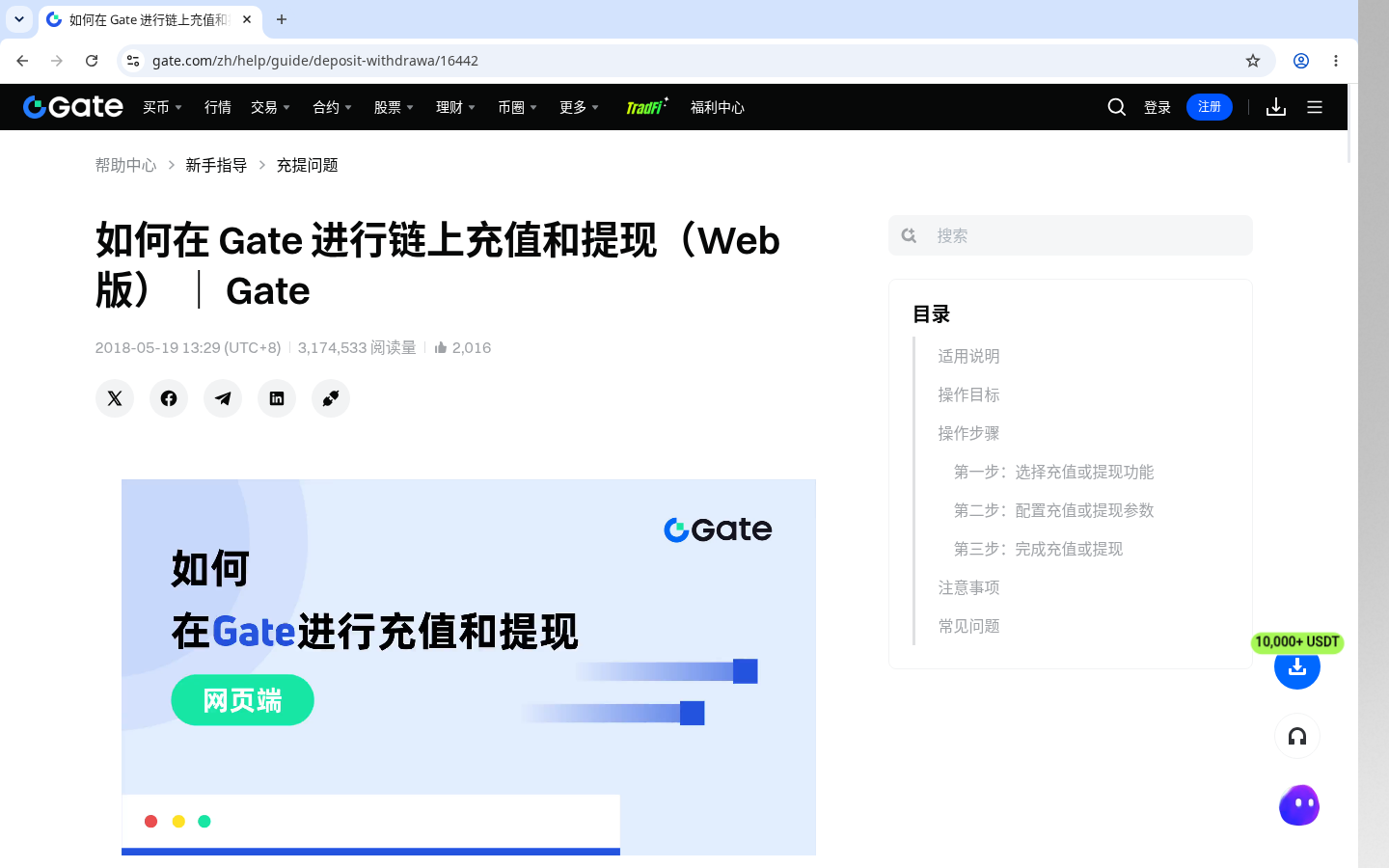Image resolution: width=1389 pixels, height=868 pixels.
Task: Jump to 第一步：选择充值或提现功能
Action: tap(1053, 472)
